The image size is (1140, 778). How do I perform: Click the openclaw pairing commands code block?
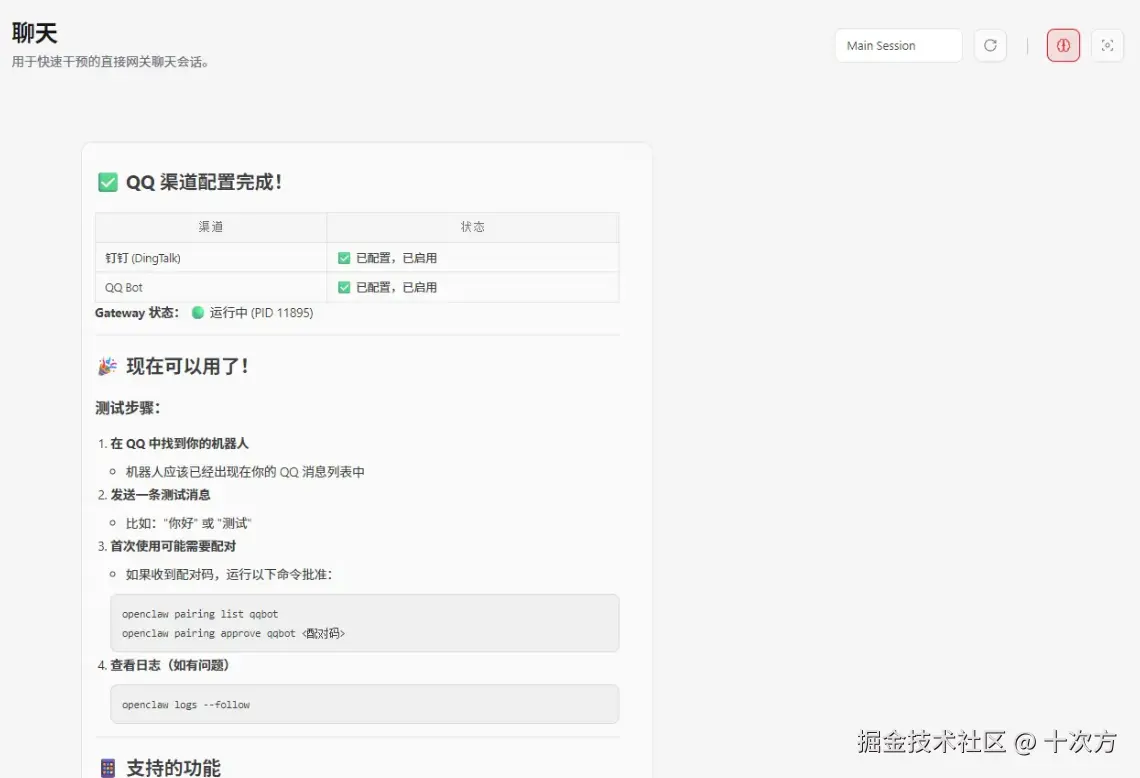pos(364,622)
